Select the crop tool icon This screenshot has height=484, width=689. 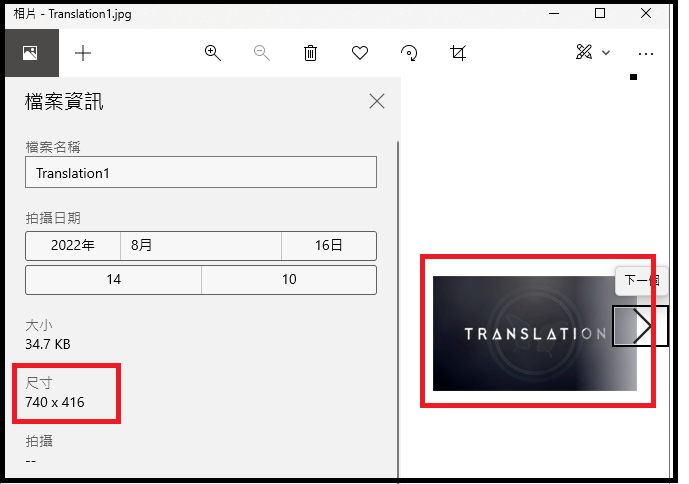tap(458, 53)
